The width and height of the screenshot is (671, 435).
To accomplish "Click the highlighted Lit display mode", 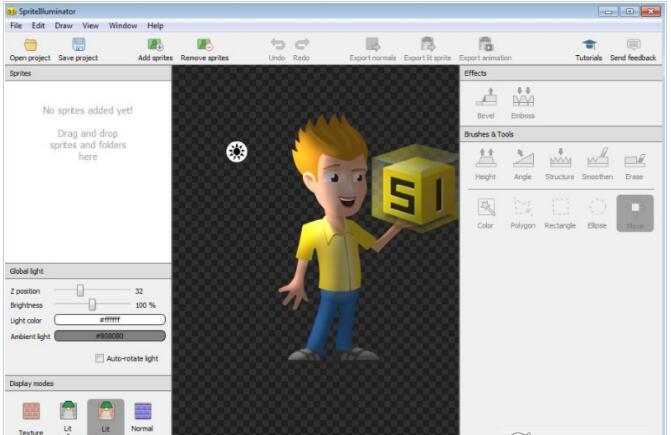I will 106,417.
